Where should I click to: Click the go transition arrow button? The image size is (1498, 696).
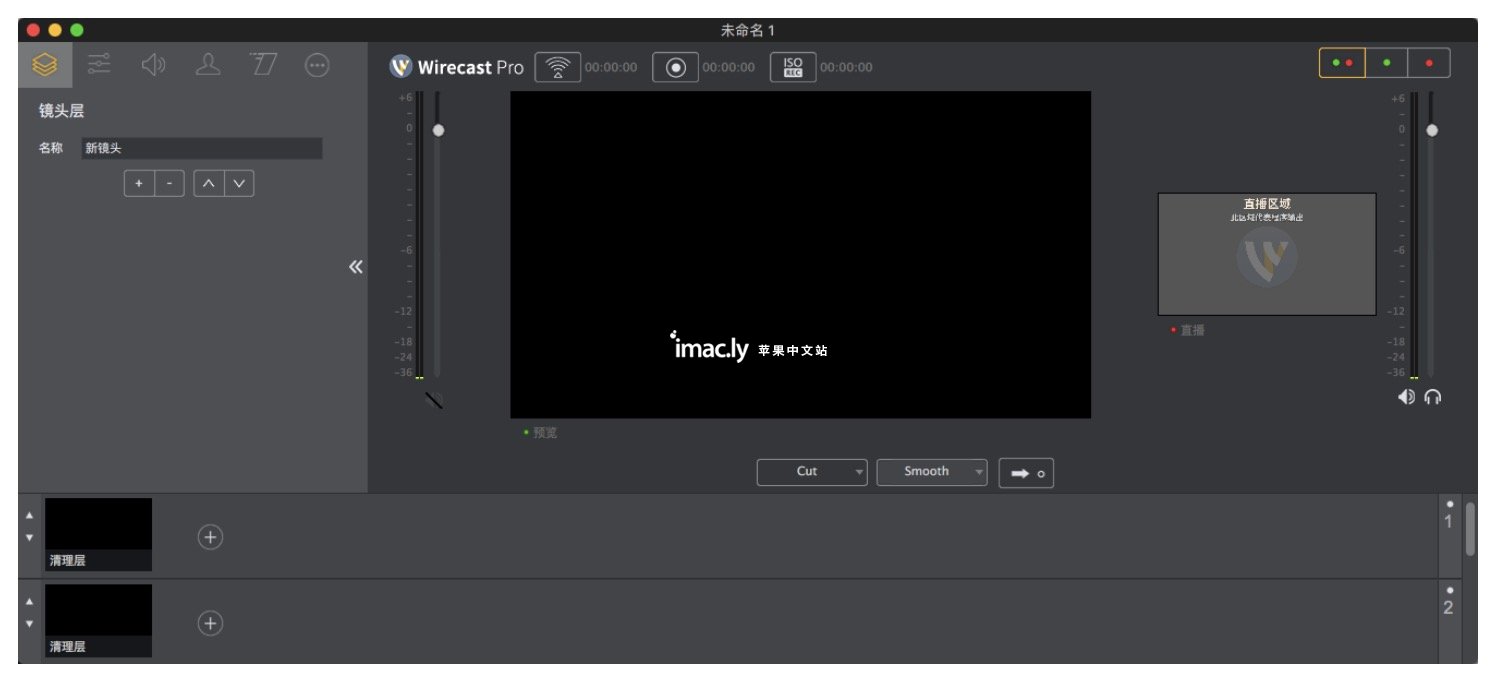[x=1026, y=473]
